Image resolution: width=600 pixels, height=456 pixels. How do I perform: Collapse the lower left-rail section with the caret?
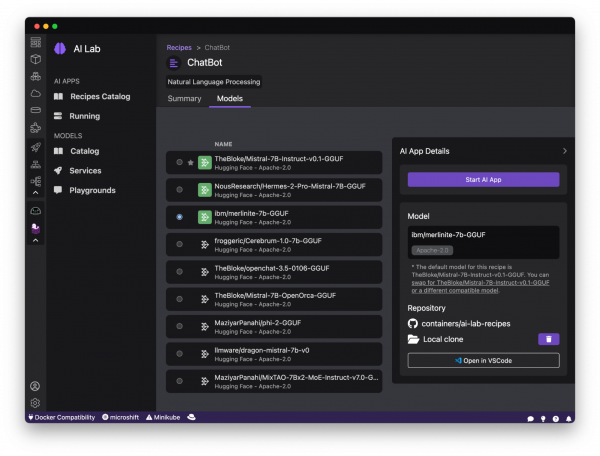pos(36,241)
